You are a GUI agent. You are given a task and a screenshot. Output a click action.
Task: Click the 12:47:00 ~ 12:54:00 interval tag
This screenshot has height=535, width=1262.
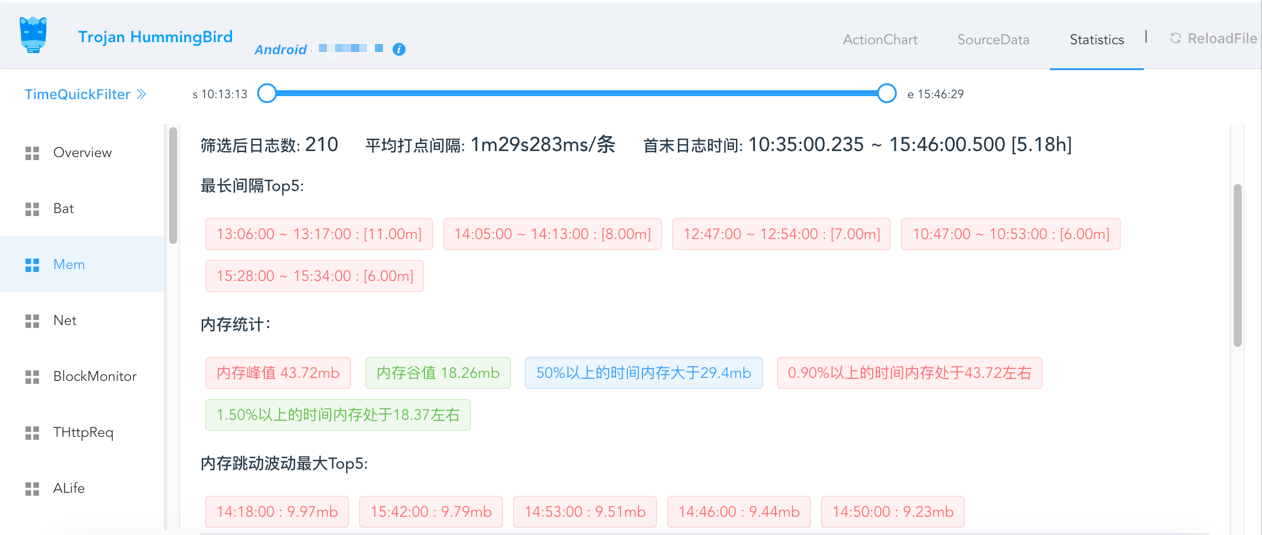[781, 234]
